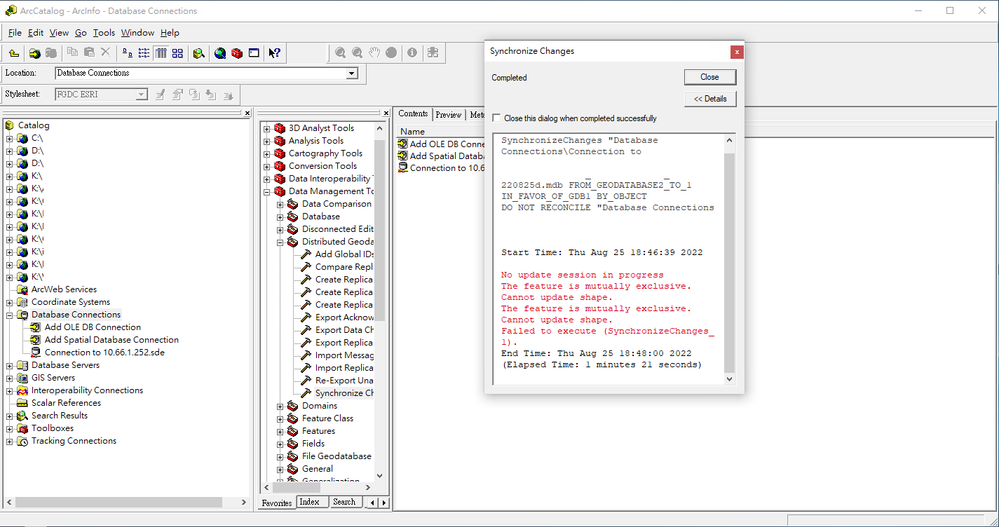Open the Command Line window icon
This screenshot has height=527, width=999.
[x=254, y=53]
